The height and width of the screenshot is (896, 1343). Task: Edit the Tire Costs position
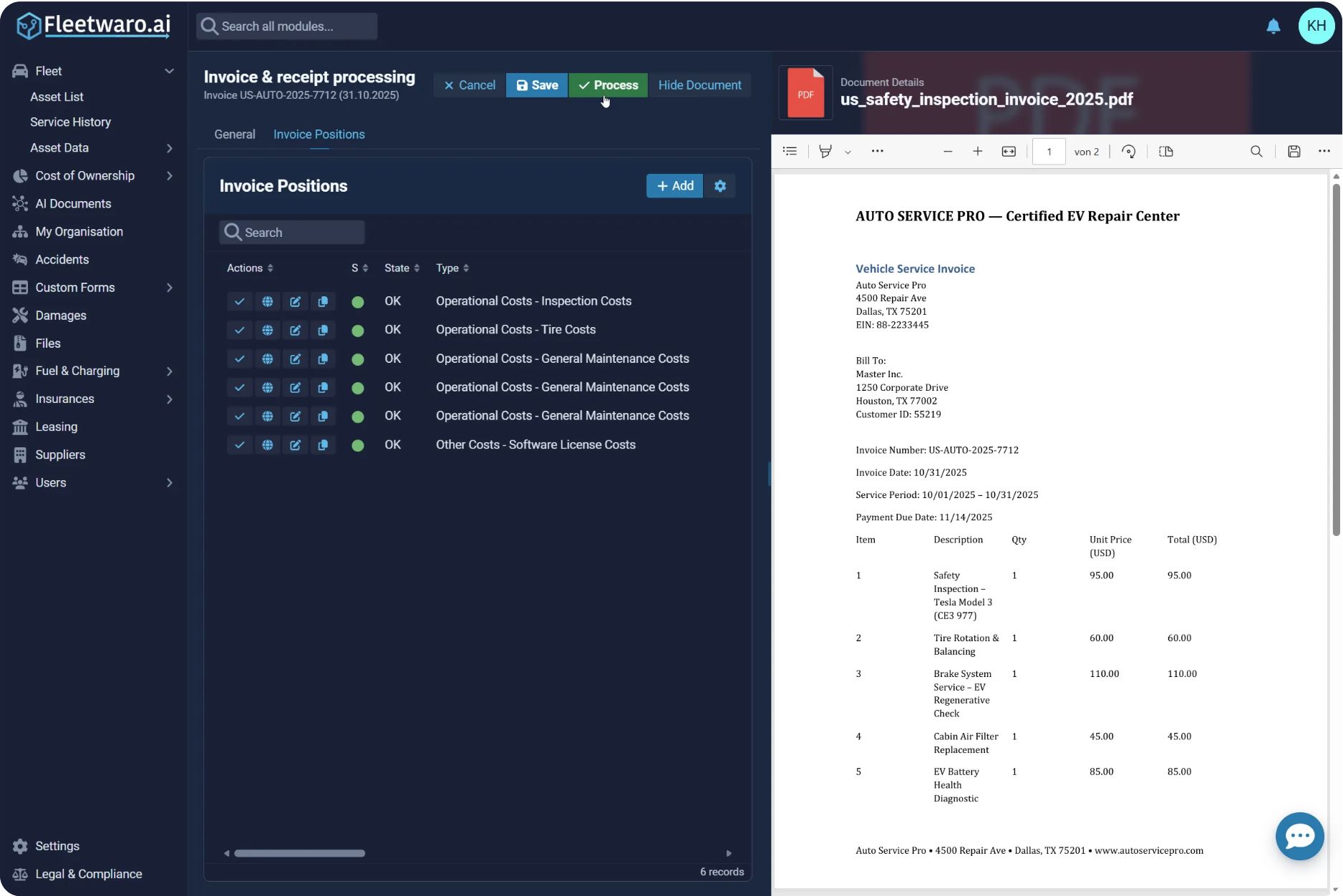[295, 330]
